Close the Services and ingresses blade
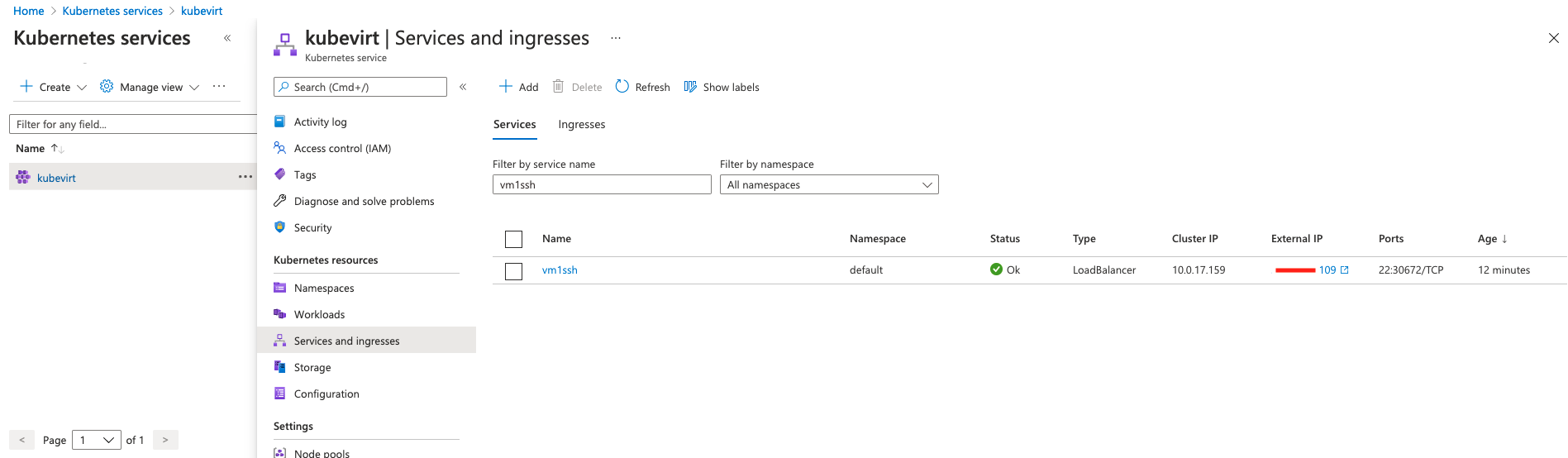 (1553, 38)
